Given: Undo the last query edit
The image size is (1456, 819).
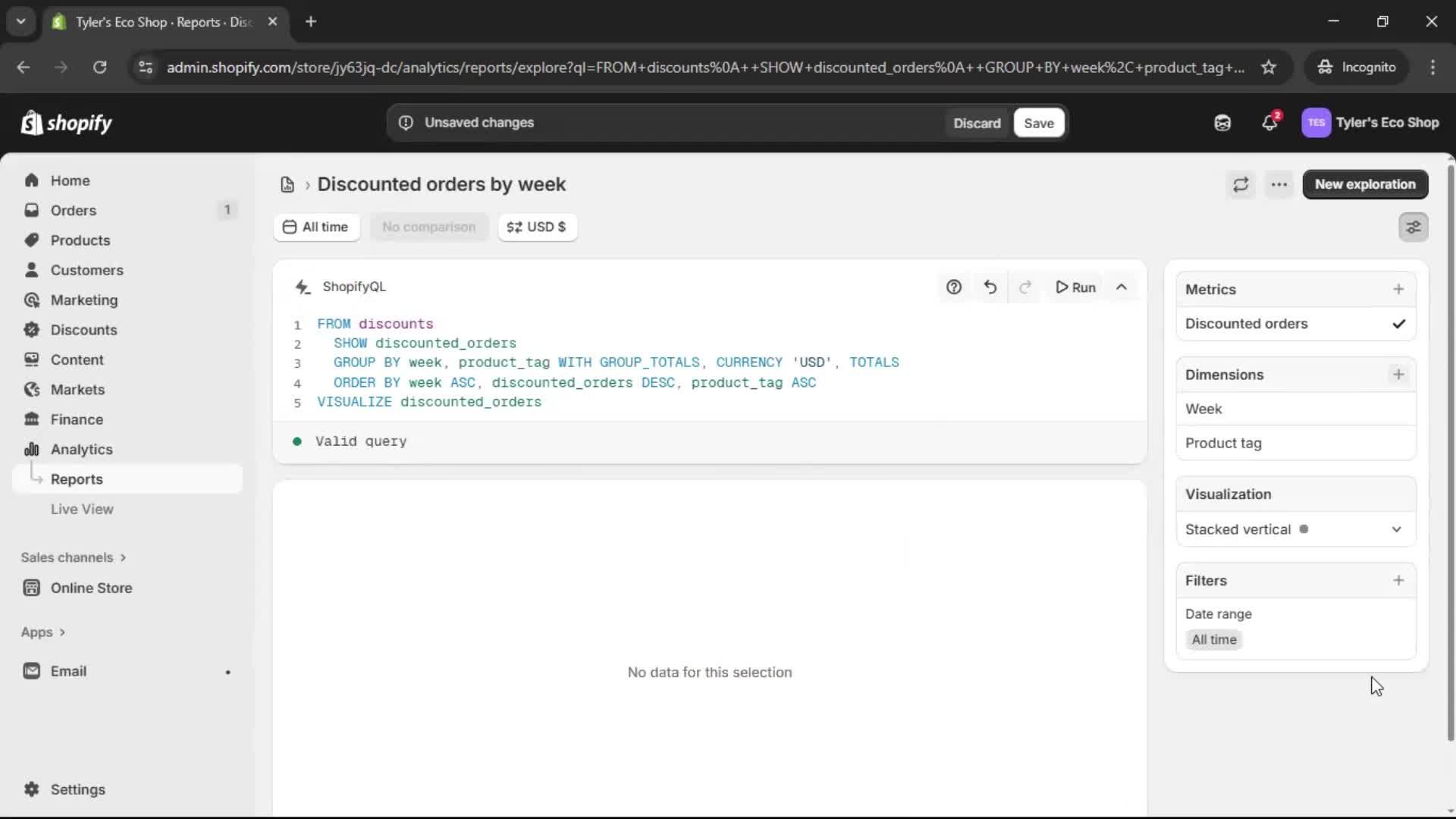Looking at the screenshot, I should pyautogui.click(x=990, y=287).
